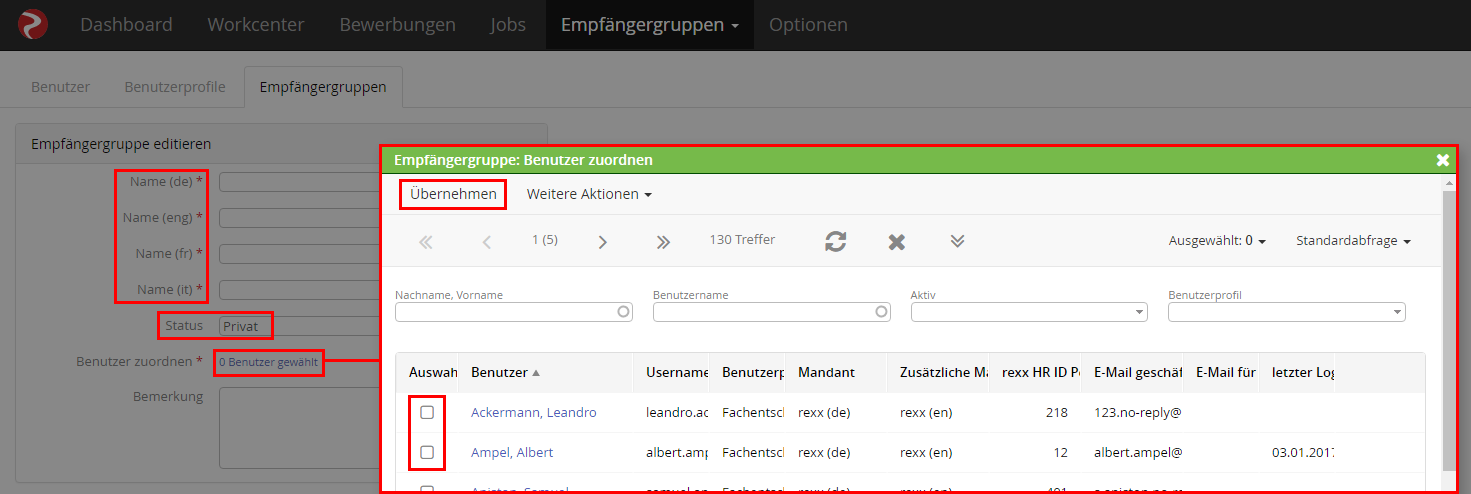Open the Benutzerprofil filter dropdown
Viewport: 1471px width, 494px height.
[1287, 312]
